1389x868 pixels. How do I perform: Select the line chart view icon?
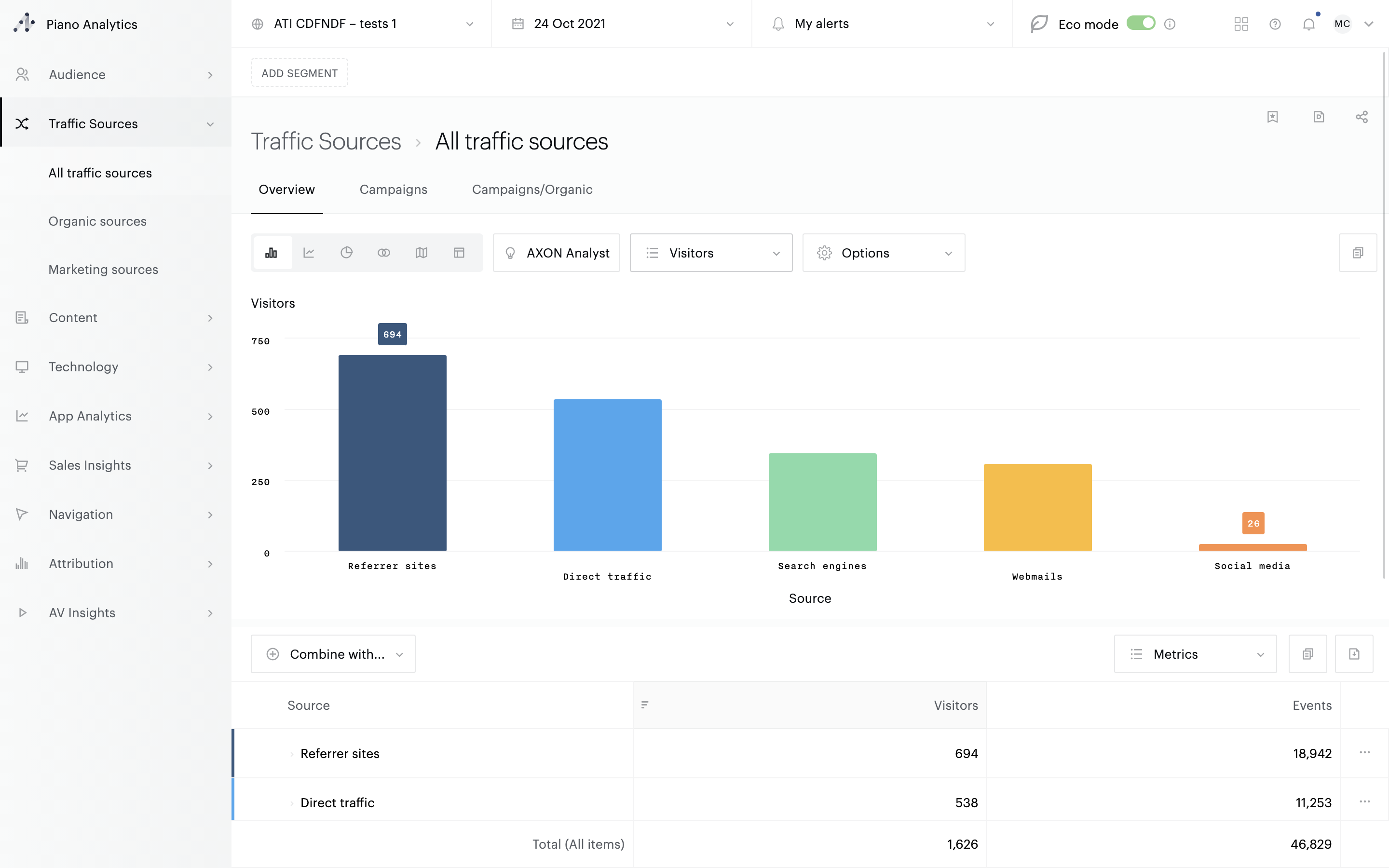coord(309,253)
